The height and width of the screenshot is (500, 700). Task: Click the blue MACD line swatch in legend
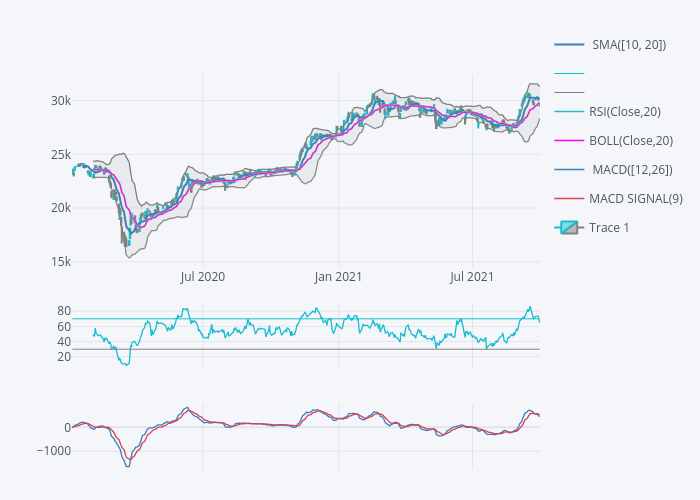[569, 170]
